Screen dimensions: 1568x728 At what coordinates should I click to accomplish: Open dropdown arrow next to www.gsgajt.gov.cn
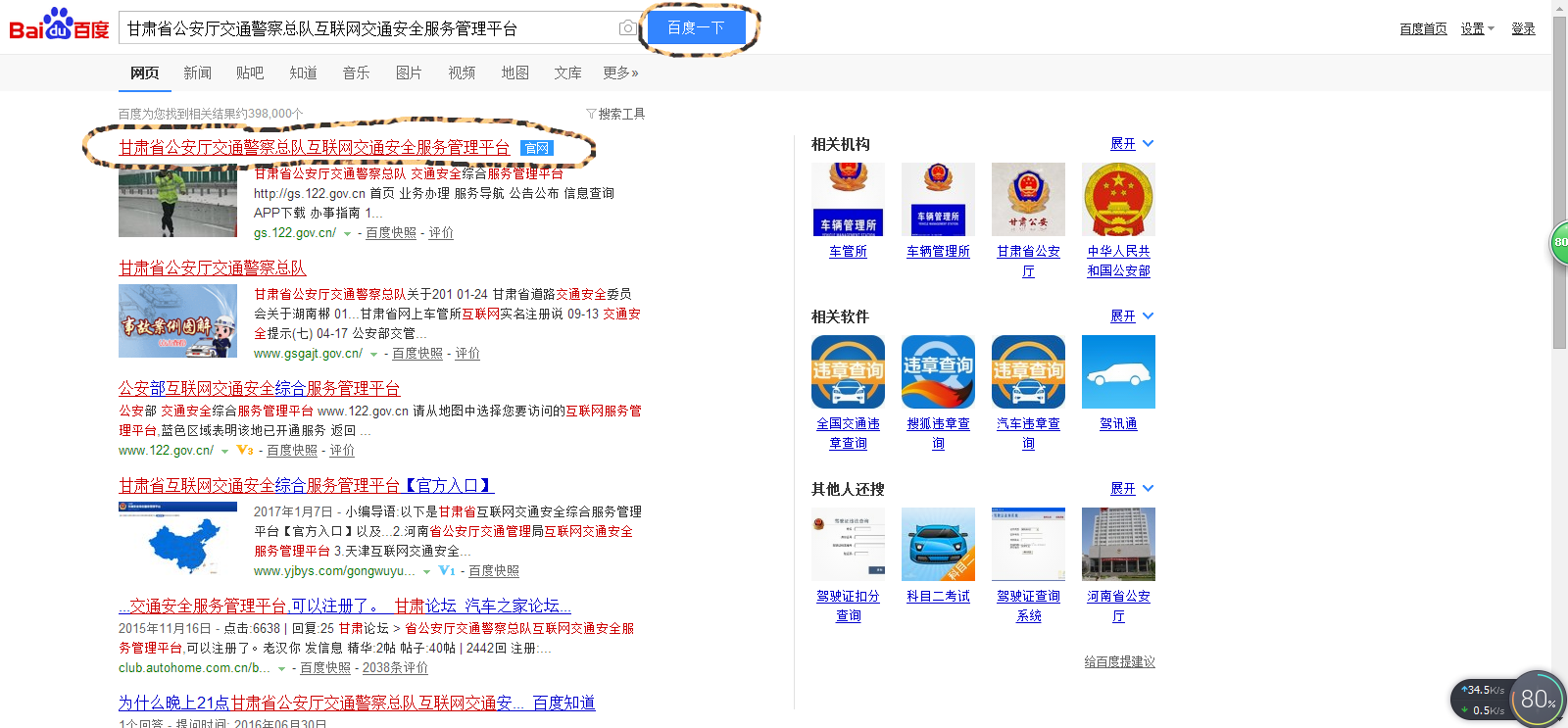pos(373,354)
